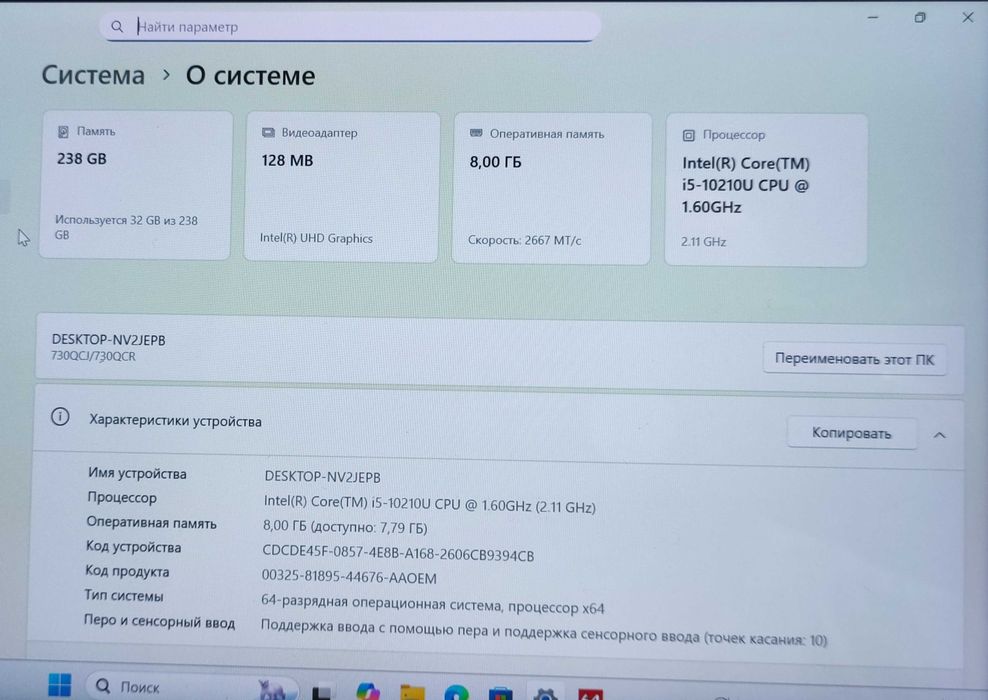
Task: Close the Settings window
Action: 968,18
